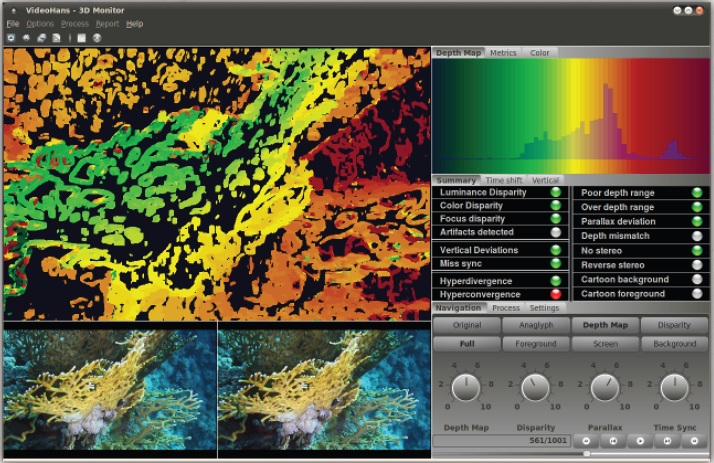
Task: Click the white square stop toolbar icon
Action: 82,38
